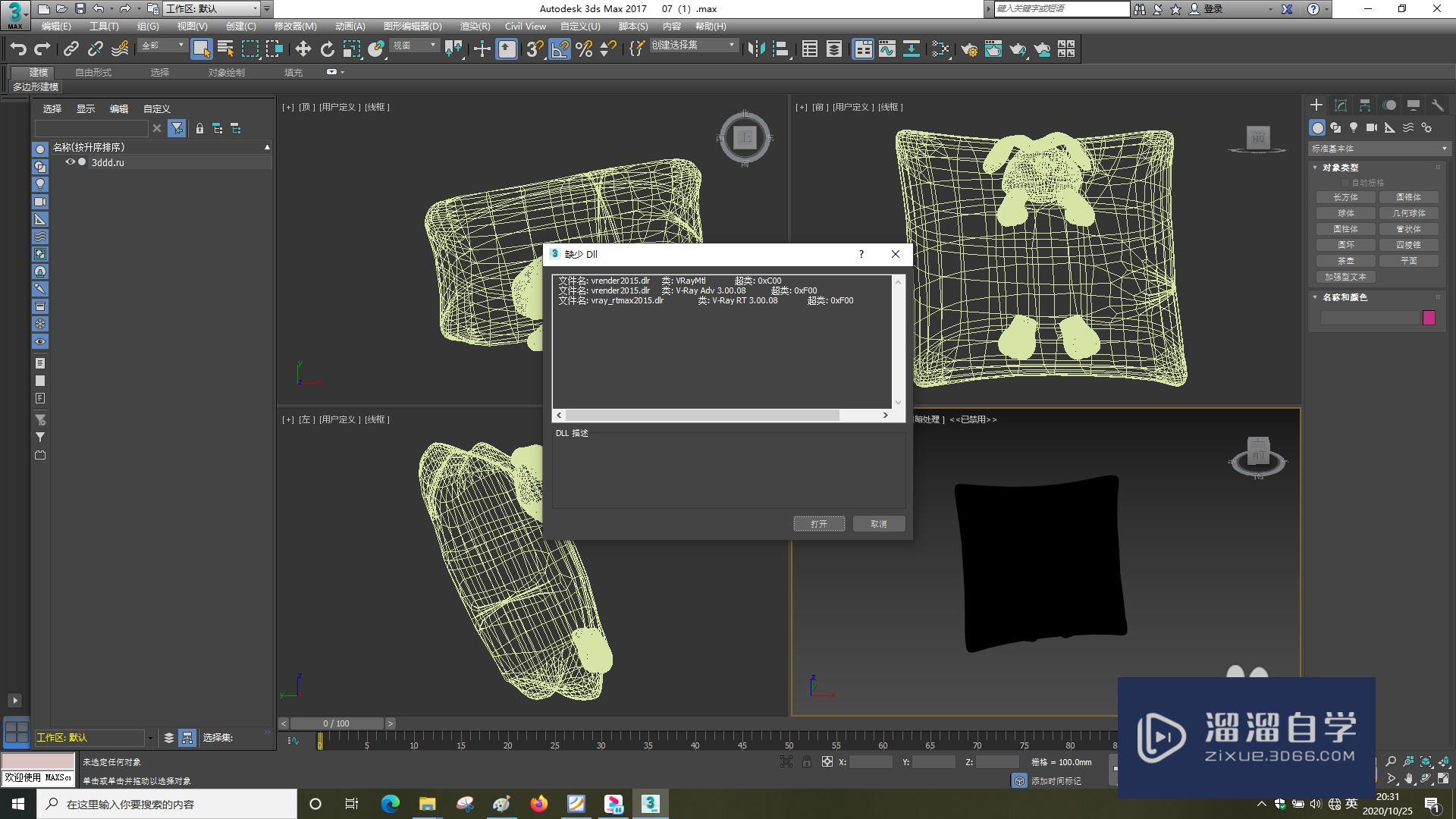Choose the Select and Move tool
1456x819 pixels.
(303, 49)
